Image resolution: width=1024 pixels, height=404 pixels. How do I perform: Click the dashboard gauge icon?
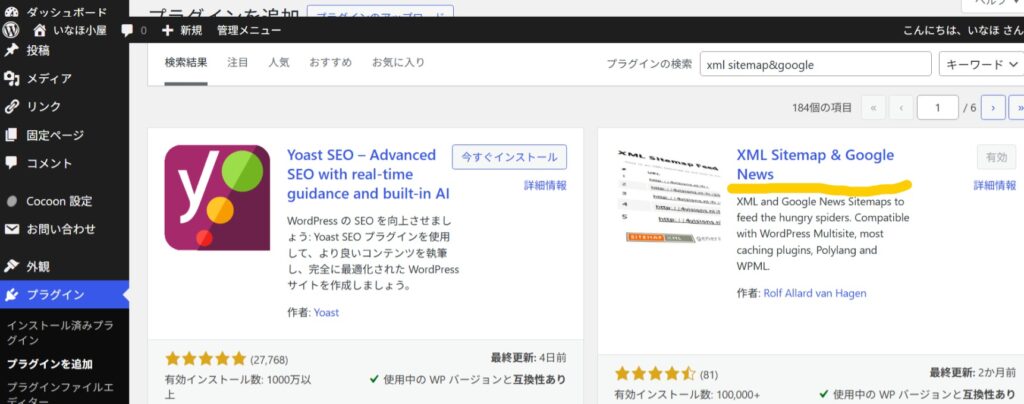(x=11, y=12)
